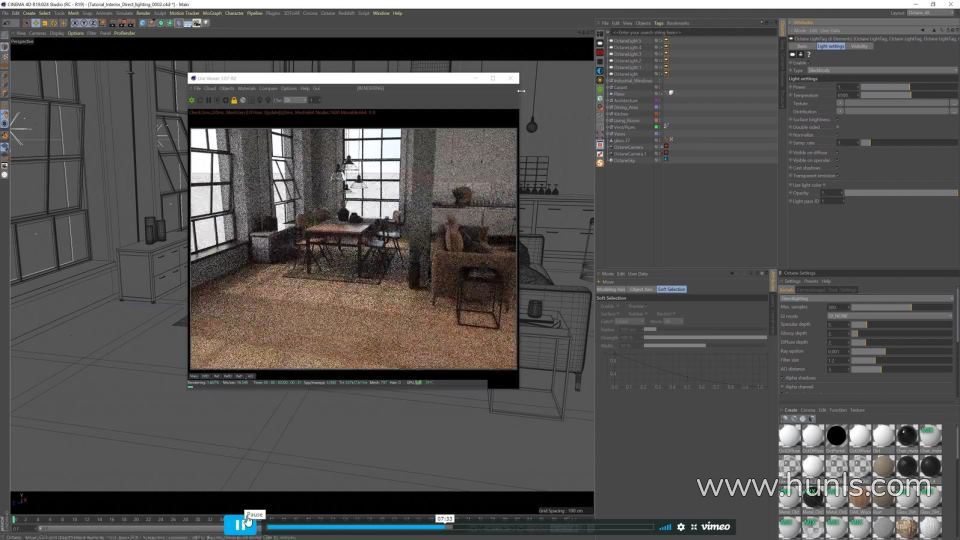Image resolution: width=960 pixels, height=540 pixels.
Task: Enter fullscreen in the Vimeo player
Action: pyautogui.click(x=694, y=527)
